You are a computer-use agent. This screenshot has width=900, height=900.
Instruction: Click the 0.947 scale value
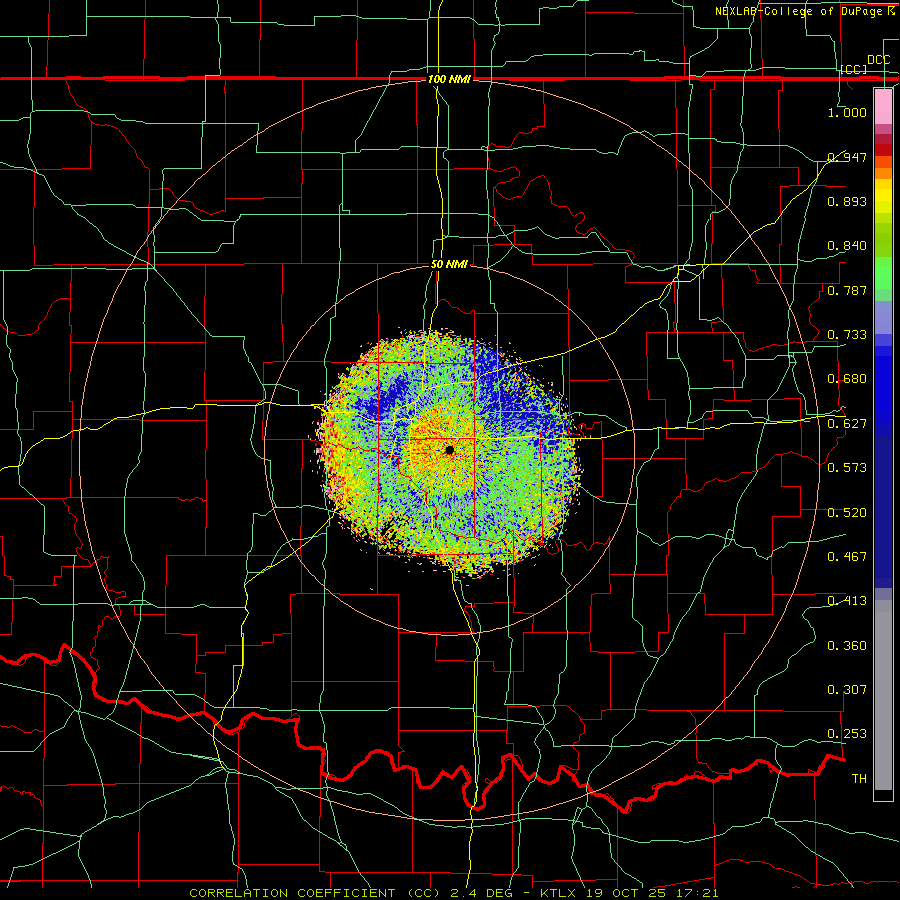tap(847, 157)
